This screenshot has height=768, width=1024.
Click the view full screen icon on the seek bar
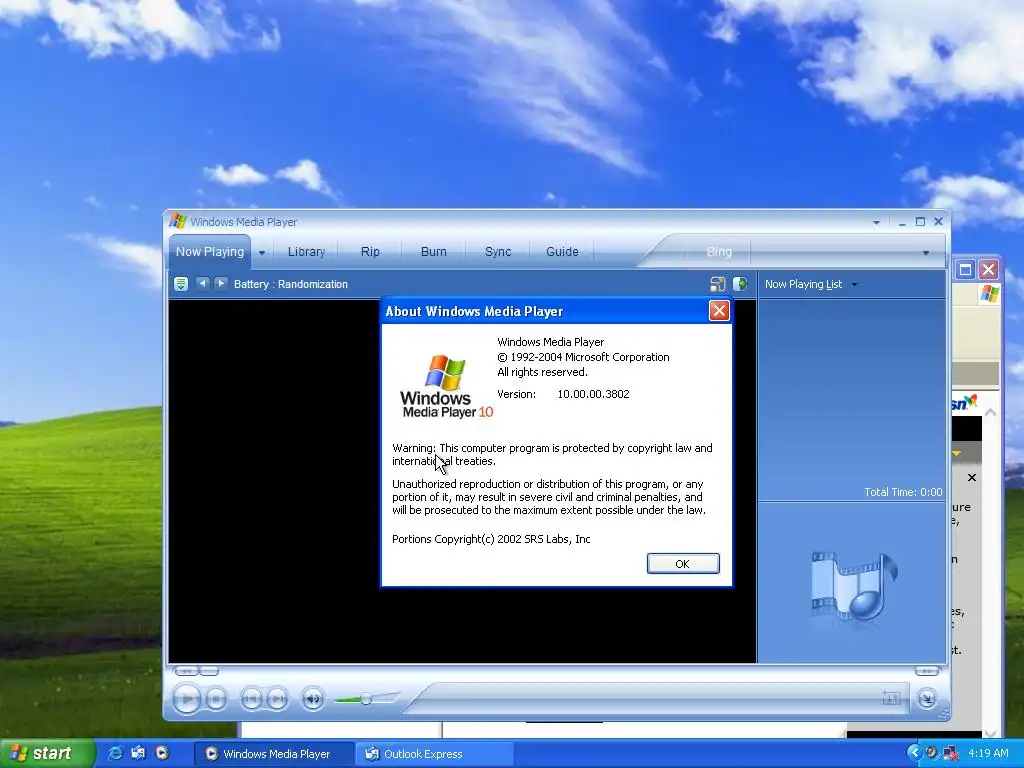coord(891,699)
